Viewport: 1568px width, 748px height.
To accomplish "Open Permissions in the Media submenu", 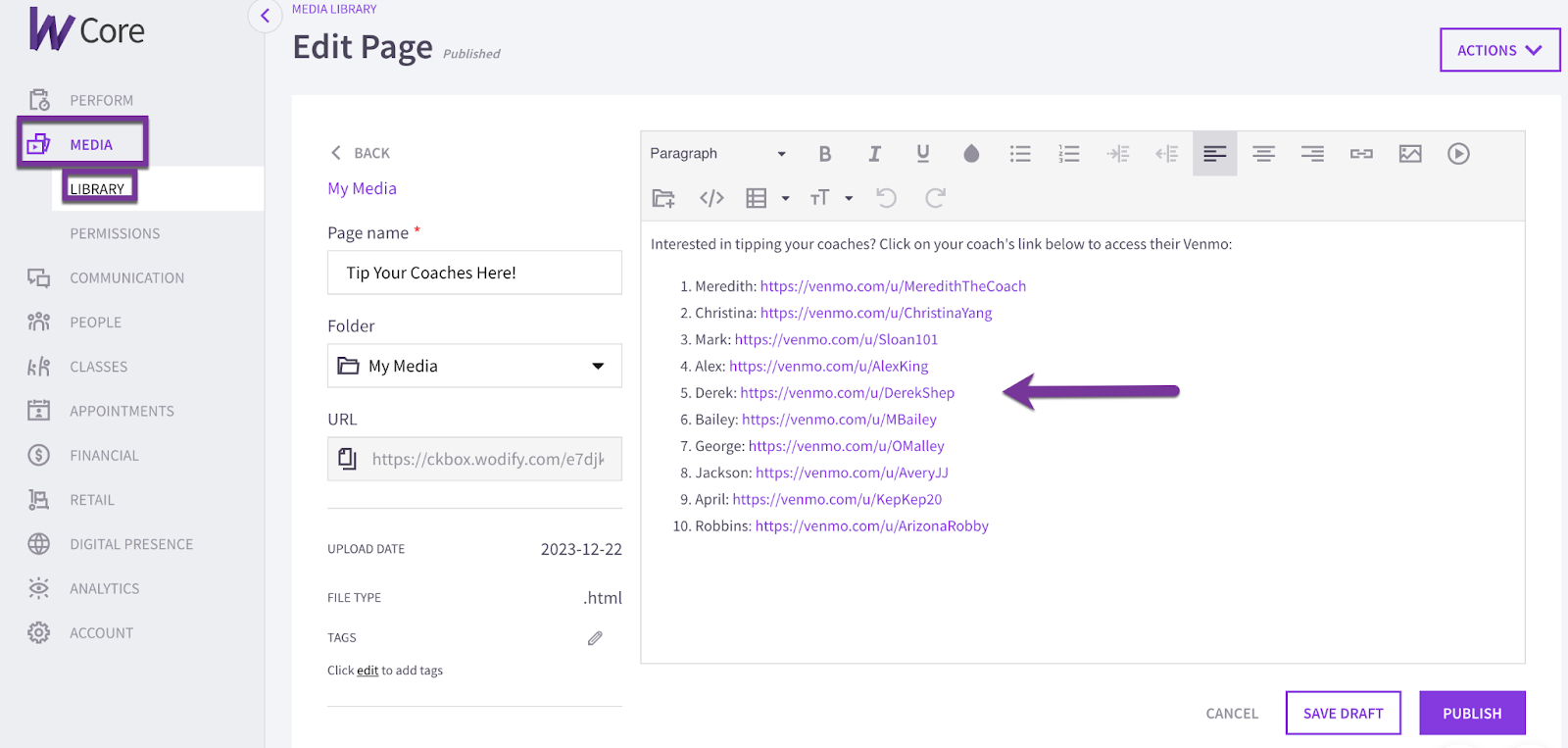I will [115, 233].
